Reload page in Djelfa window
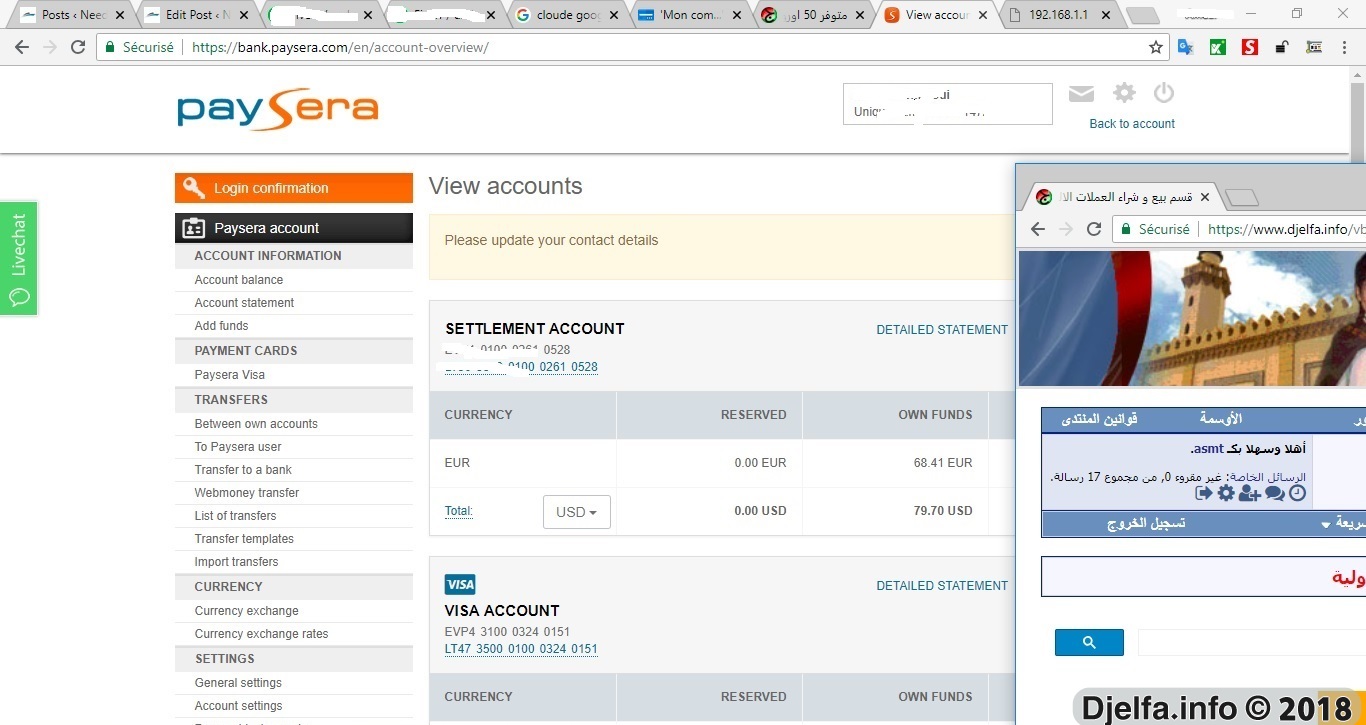1366x725 pixels. [x=1094, y=229]
